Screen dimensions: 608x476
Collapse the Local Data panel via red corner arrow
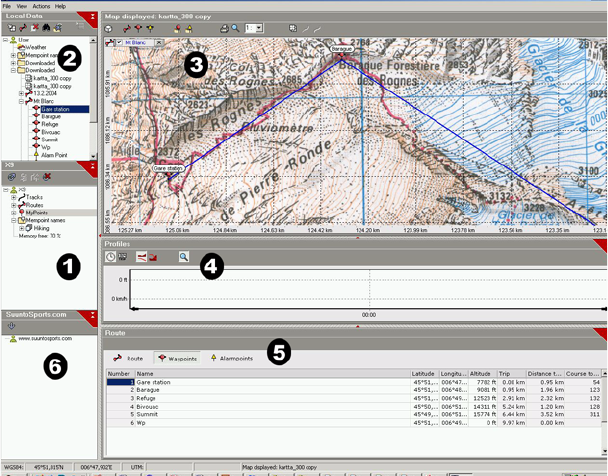pyautogui.click(x=92, y=17)
